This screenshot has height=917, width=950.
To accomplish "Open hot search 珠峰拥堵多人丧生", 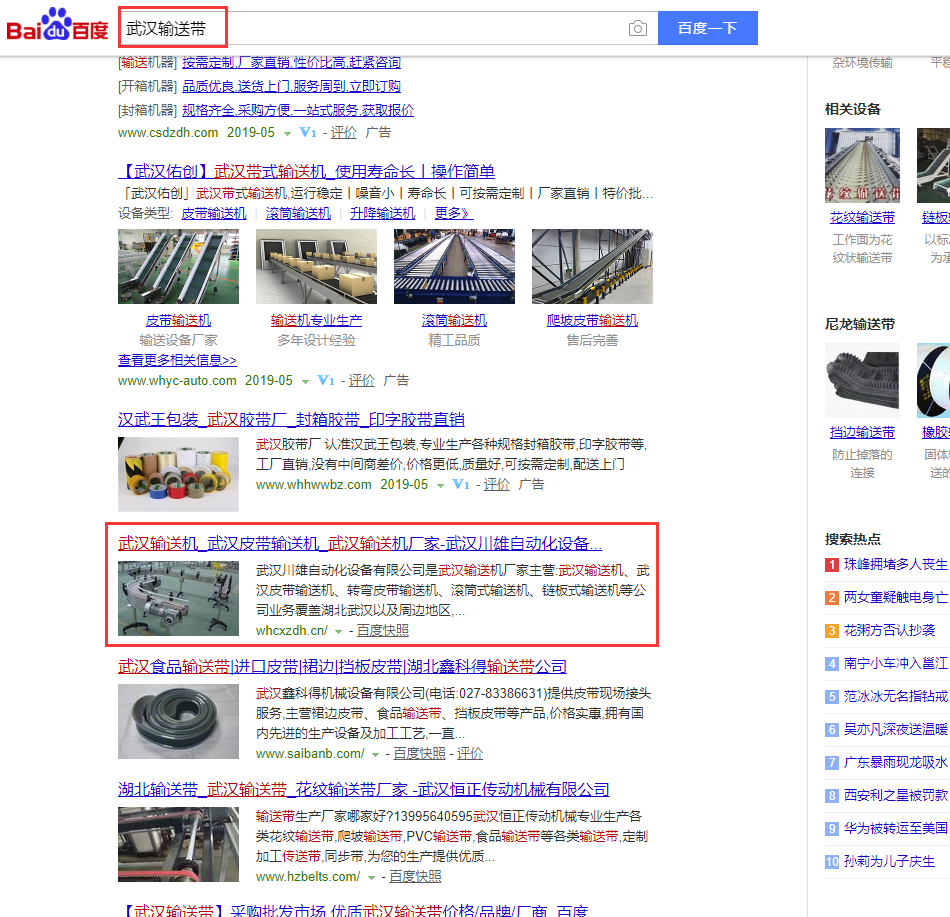I will 895,564.
